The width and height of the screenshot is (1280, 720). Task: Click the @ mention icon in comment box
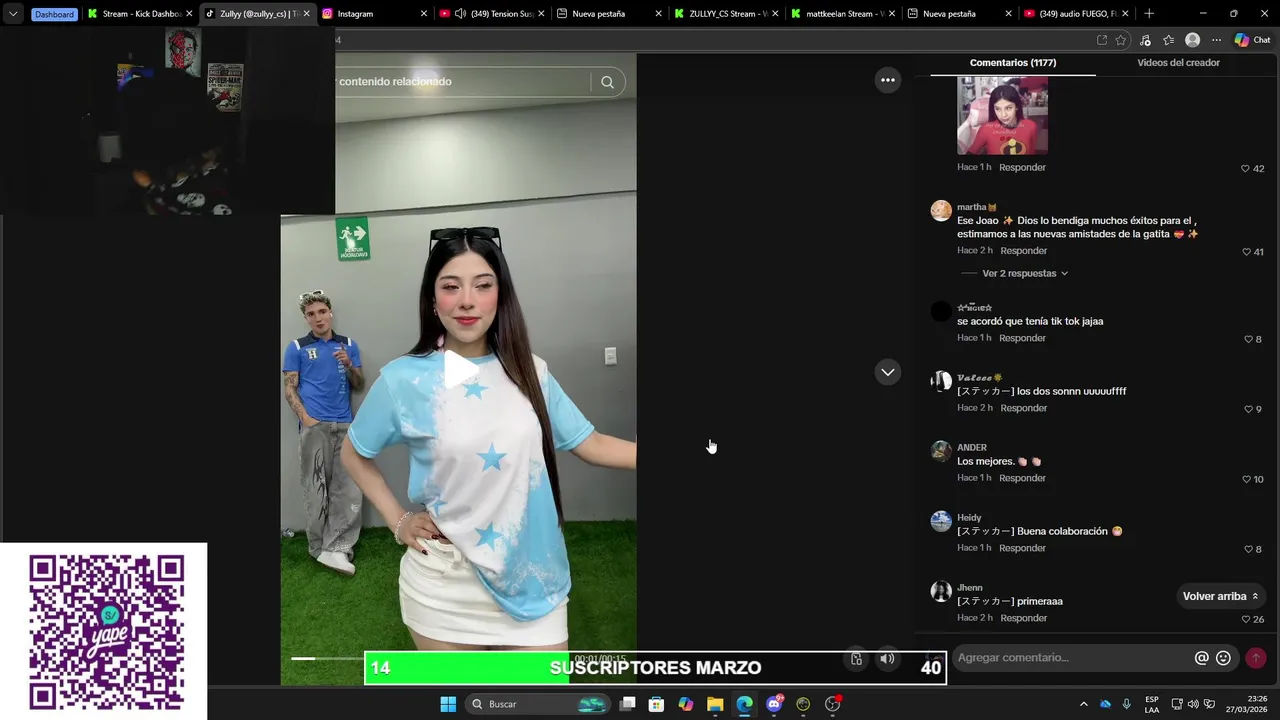1201,658
